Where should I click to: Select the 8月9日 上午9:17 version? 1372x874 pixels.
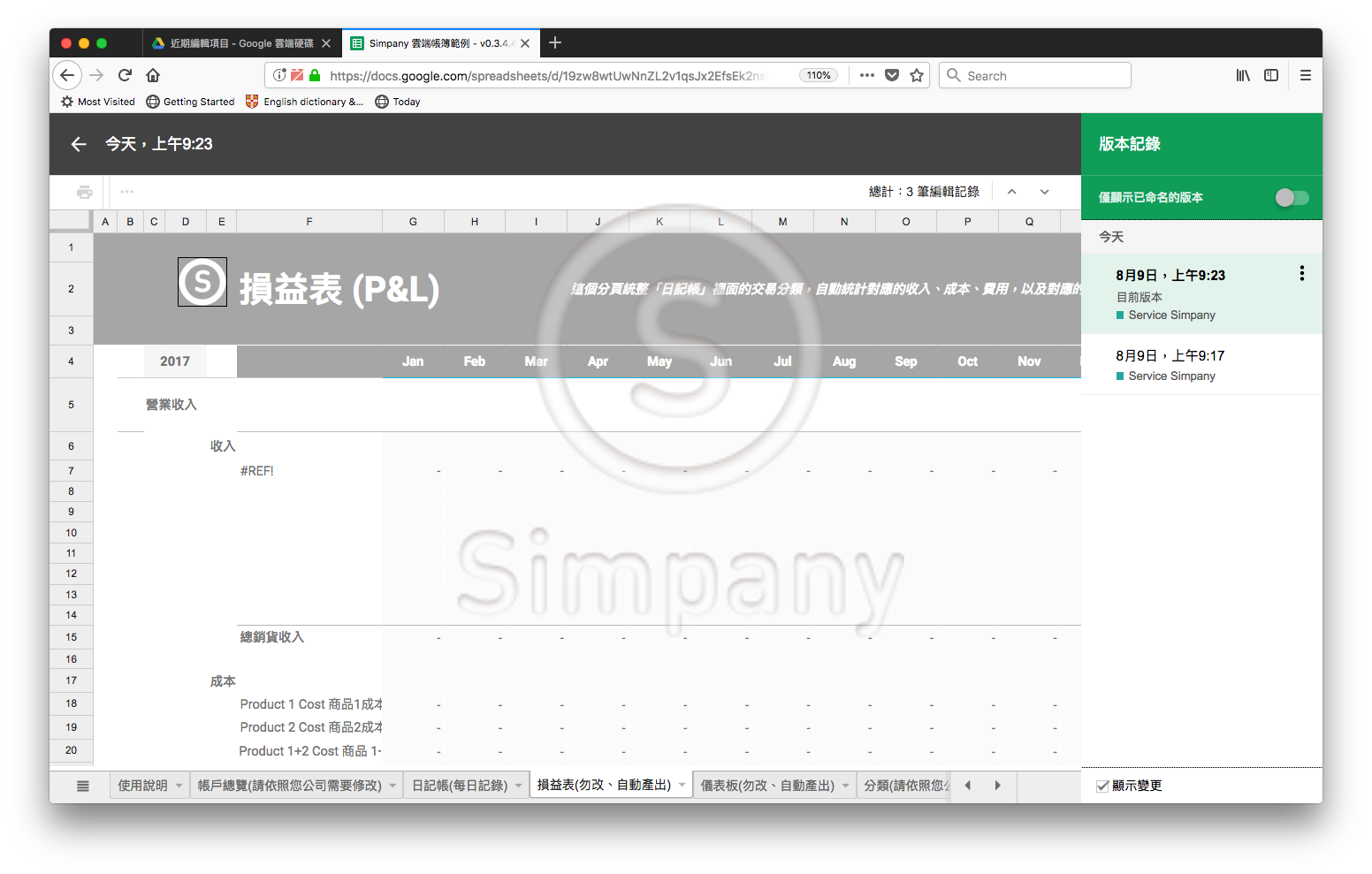pos(1170,365)
